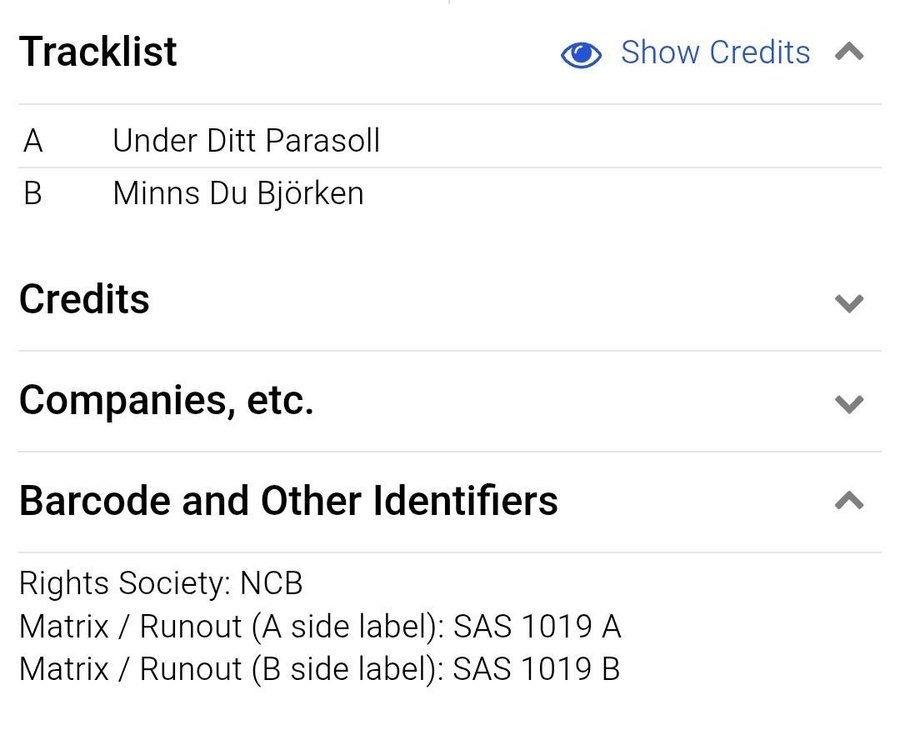Click the Tracklist section heading
The width and height of the screenshot is (900, 740).
coord(98,52)
